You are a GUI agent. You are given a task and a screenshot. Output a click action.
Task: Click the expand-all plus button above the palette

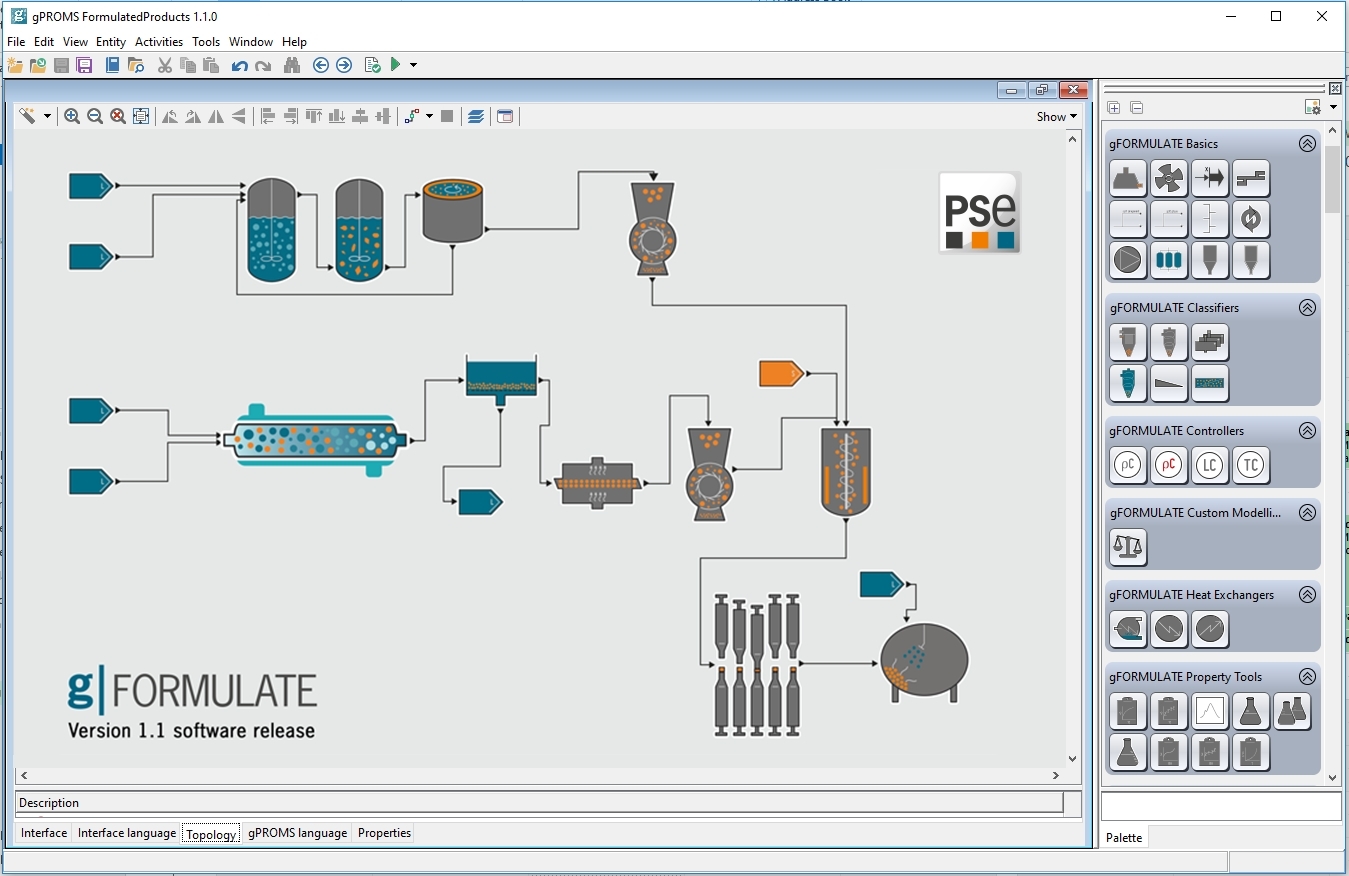point(1114,107)
